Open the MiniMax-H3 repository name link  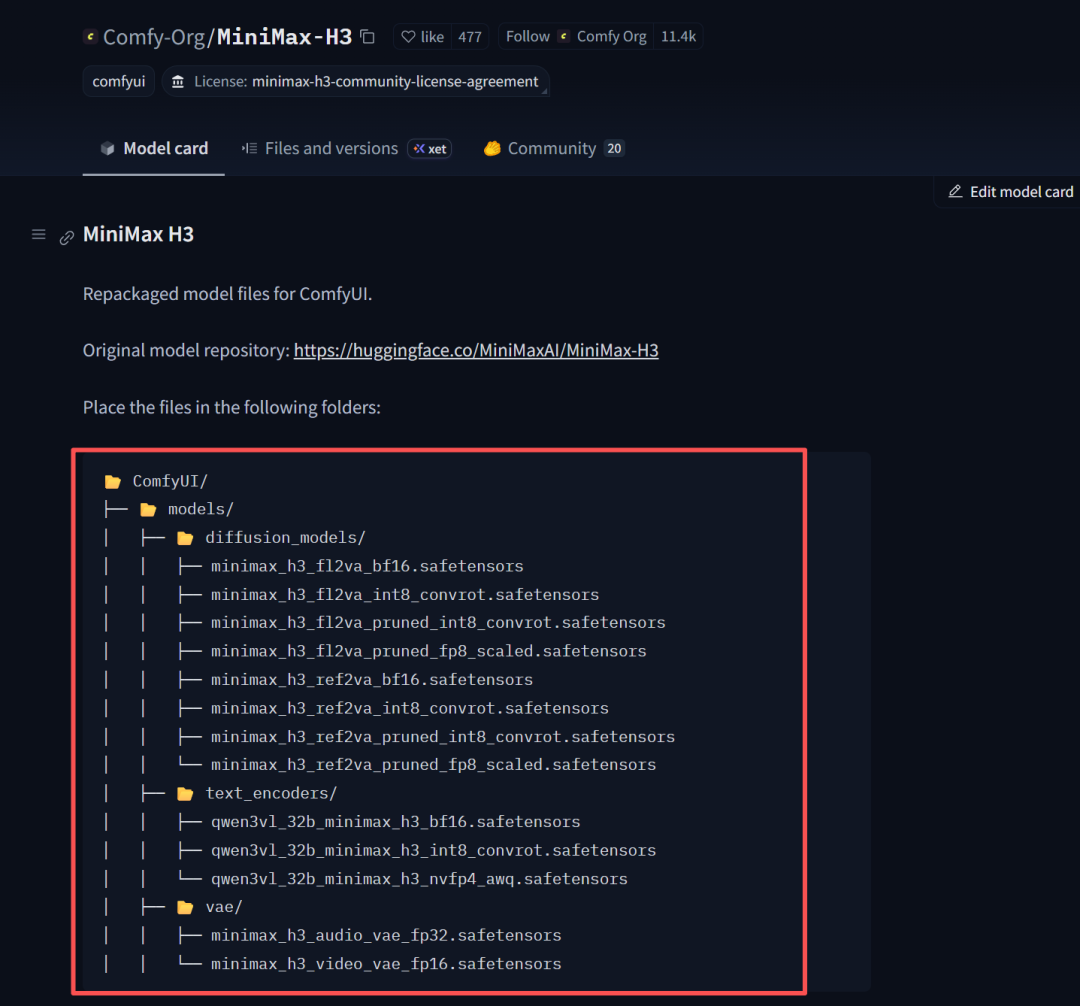coord(284,36)
